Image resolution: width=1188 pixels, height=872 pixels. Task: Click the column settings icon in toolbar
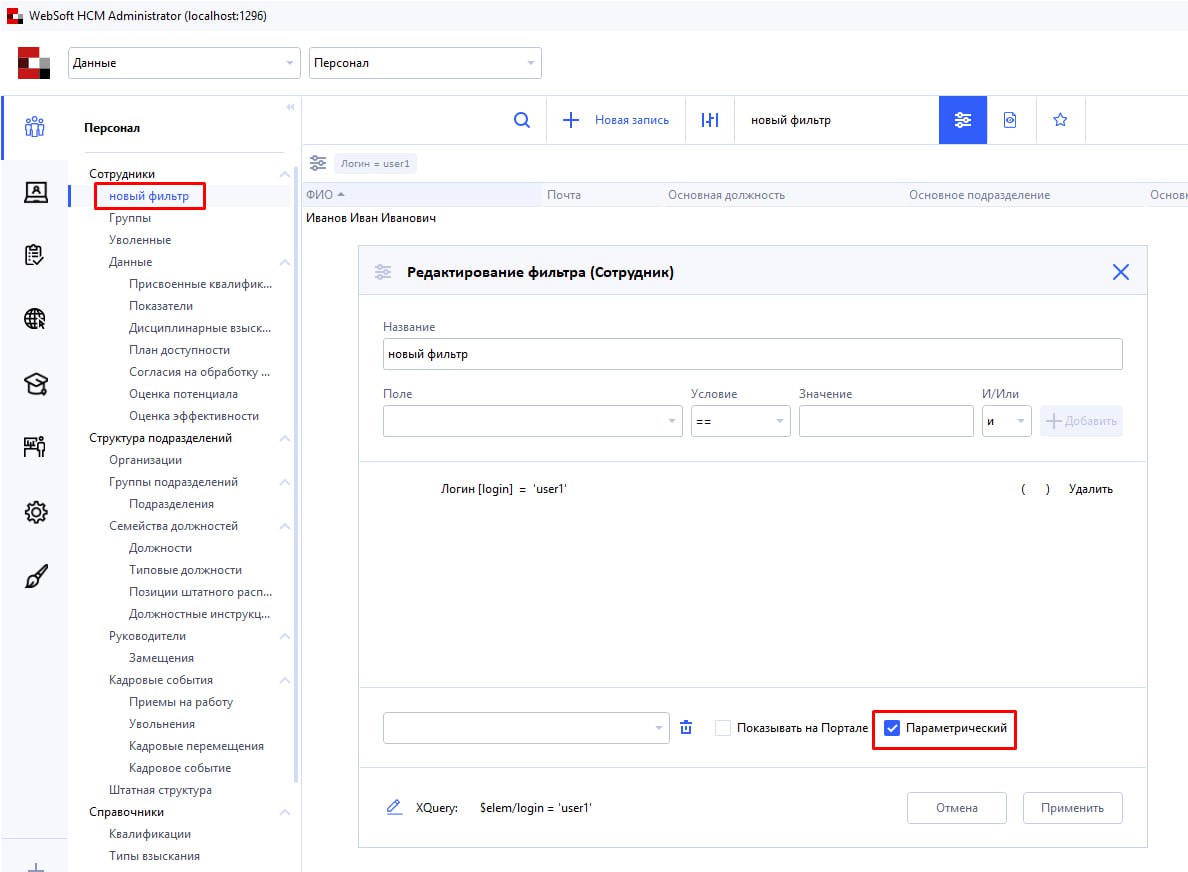pos(710,120)
